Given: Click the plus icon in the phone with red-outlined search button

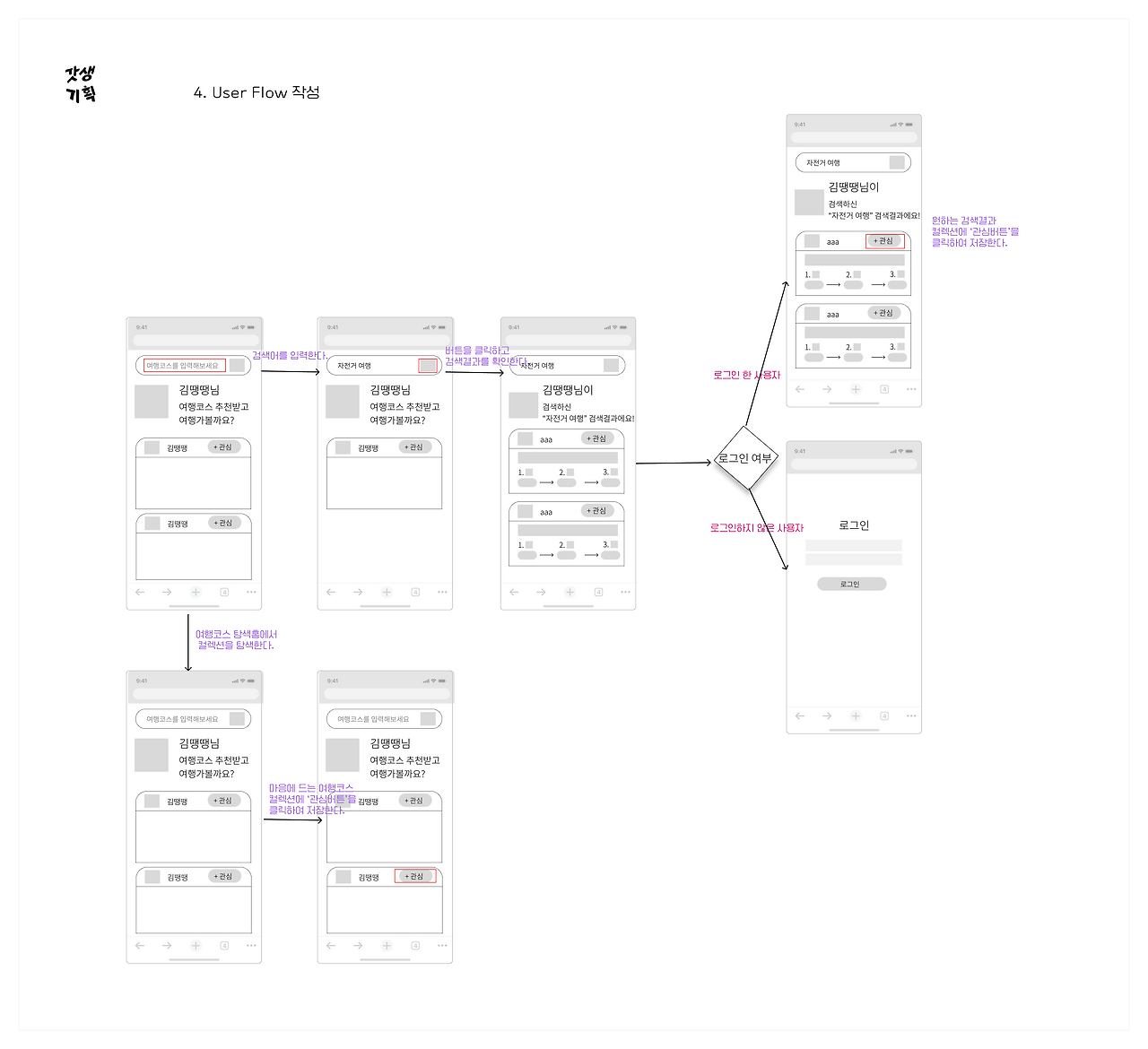Looking at the screenshot, I should click(x=387, y=592).
